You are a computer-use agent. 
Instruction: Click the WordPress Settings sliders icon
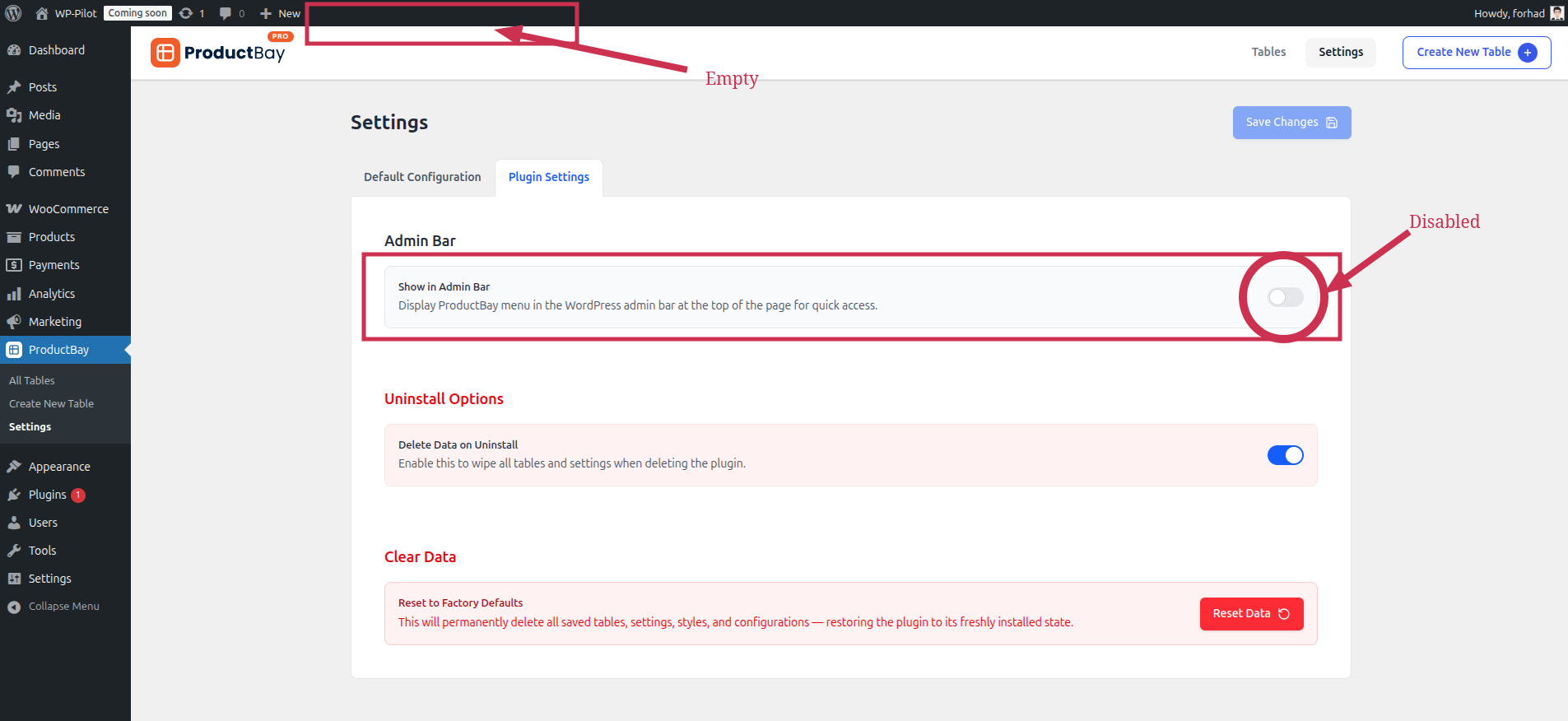(x=14, y=579)
